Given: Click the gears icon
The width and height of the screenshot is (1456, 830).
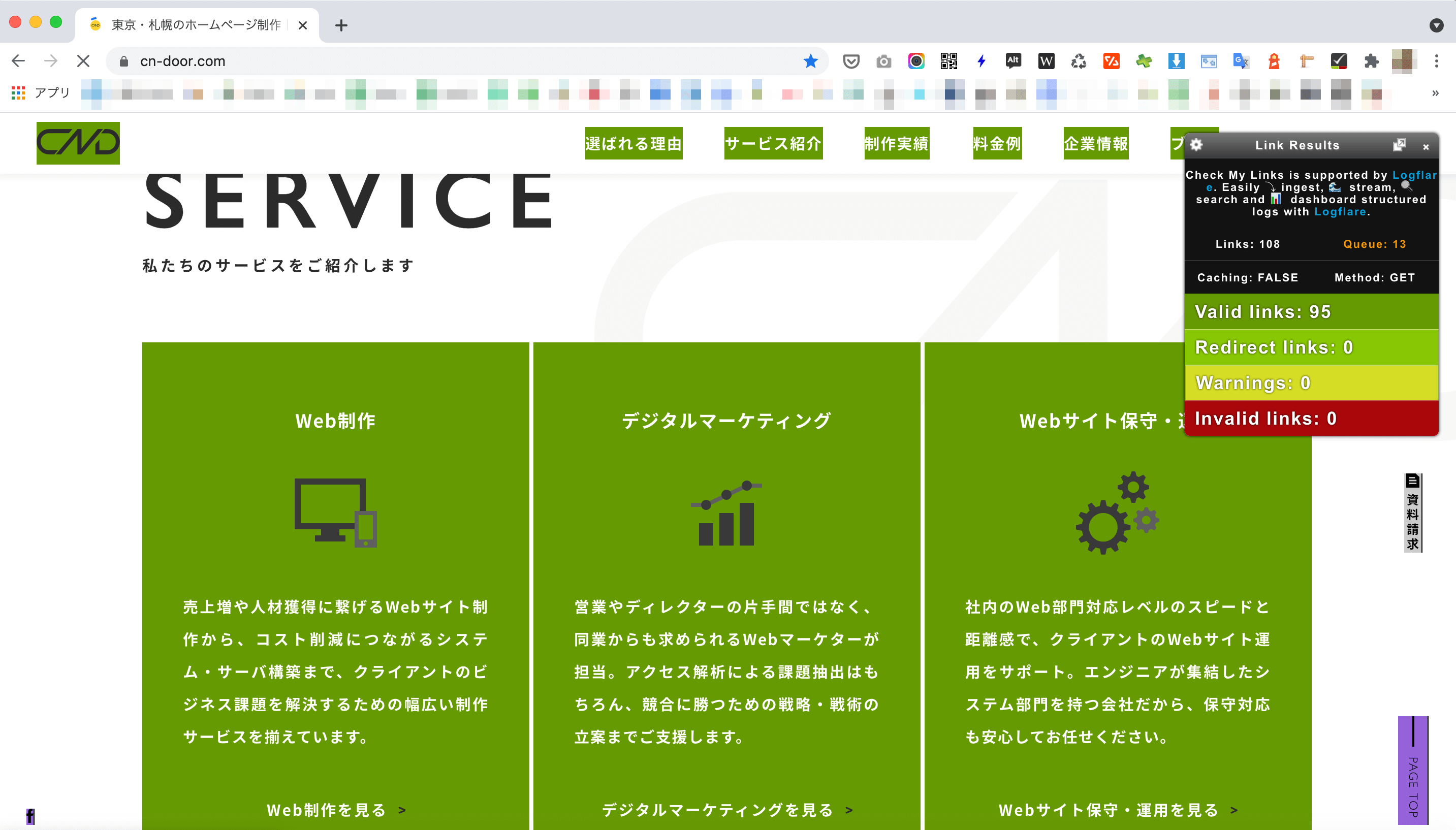Looking at the screenshot, I should 1117,513.
